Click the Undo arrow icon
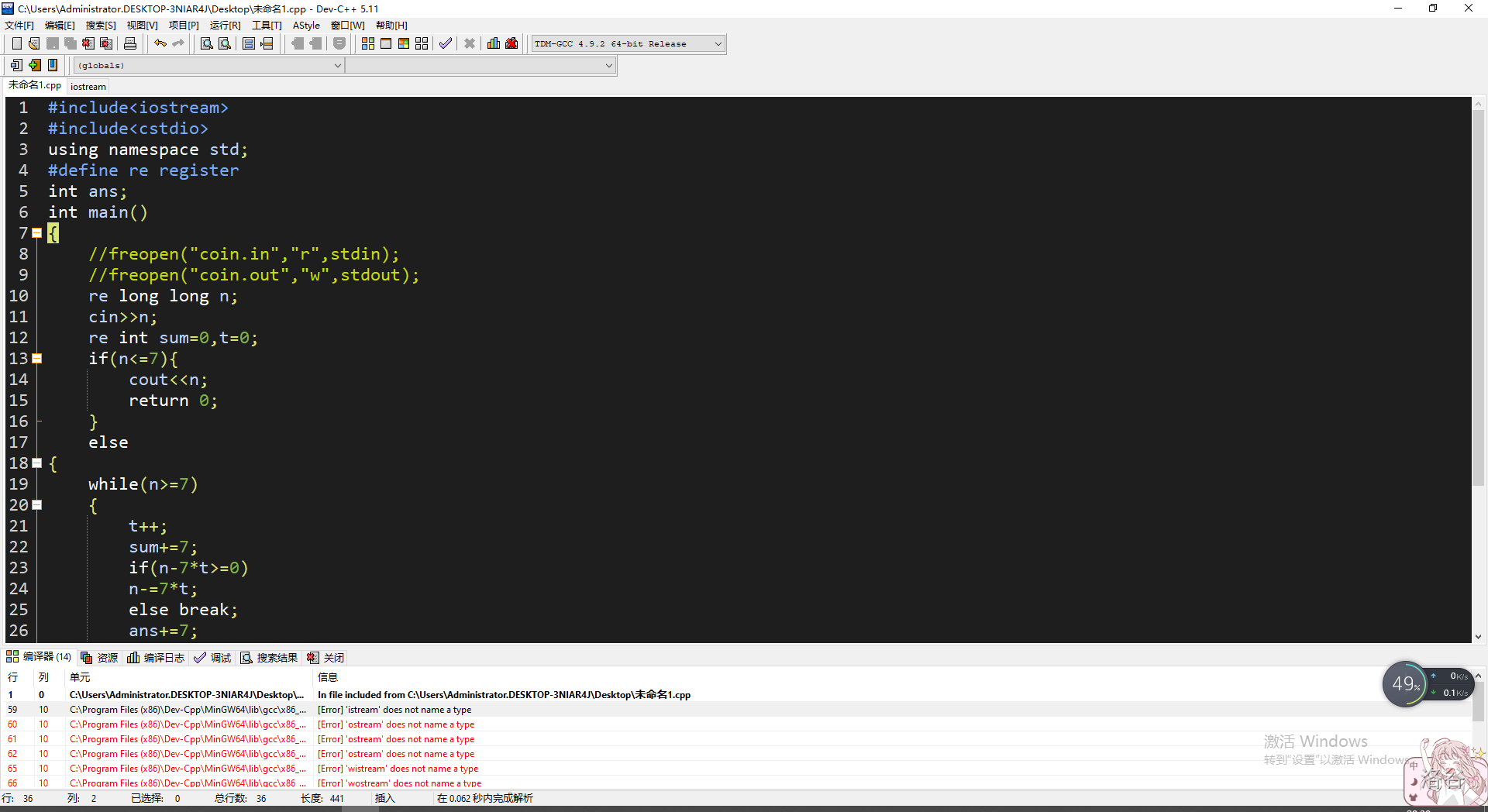 [160, 43]
